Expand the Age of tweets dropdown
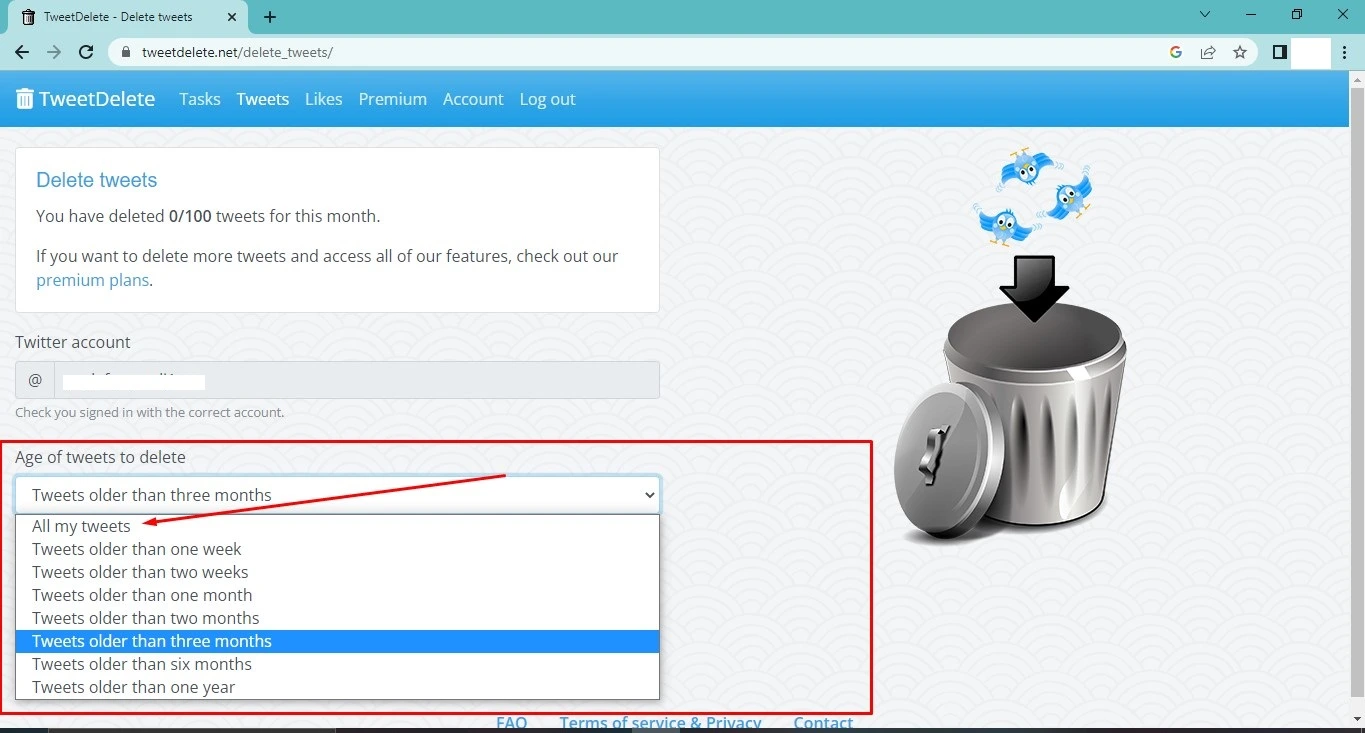 coord(337,495)
